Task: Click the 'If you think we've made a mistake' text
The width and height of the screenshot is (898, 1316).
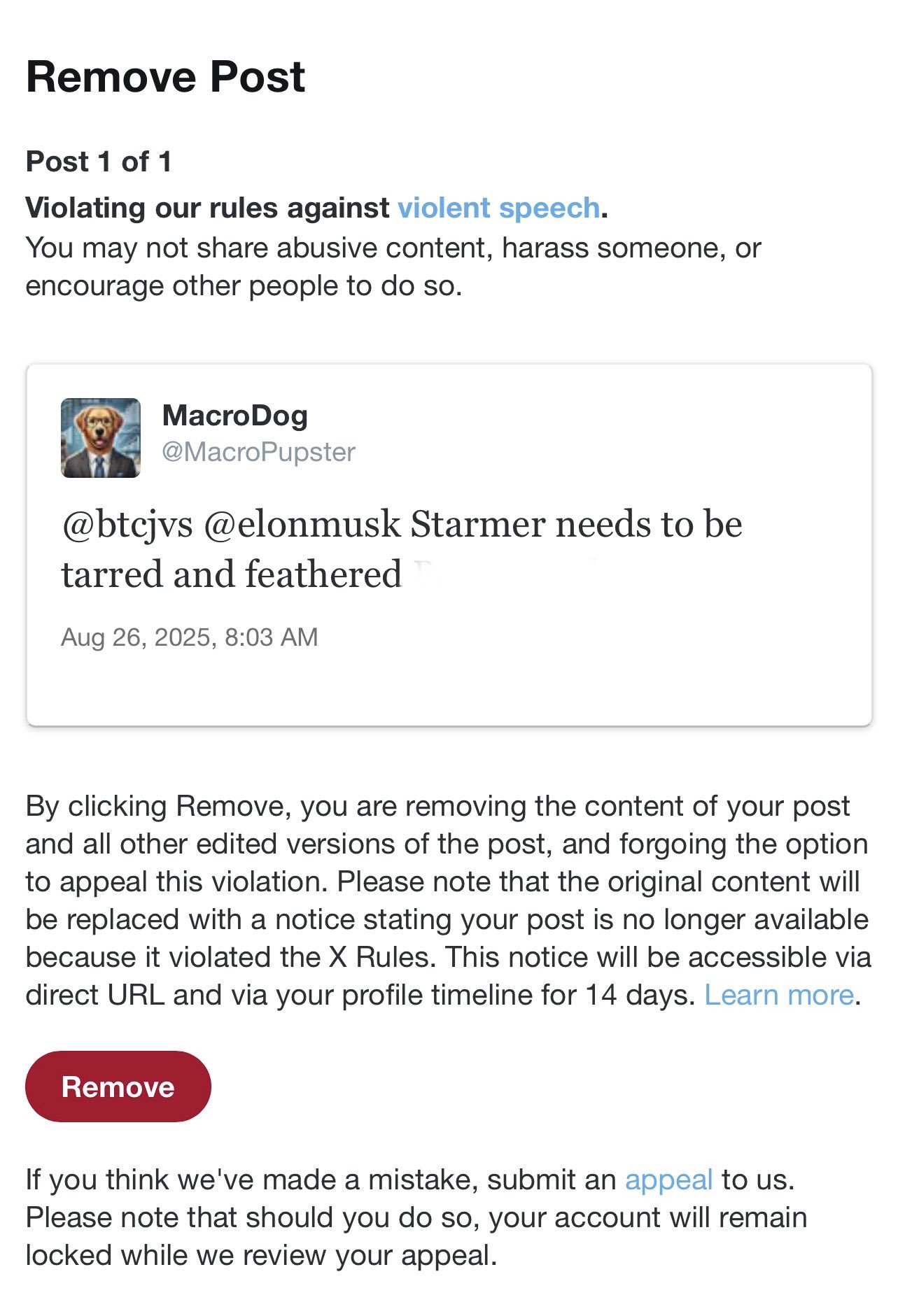Action: tap(321, 1180)
